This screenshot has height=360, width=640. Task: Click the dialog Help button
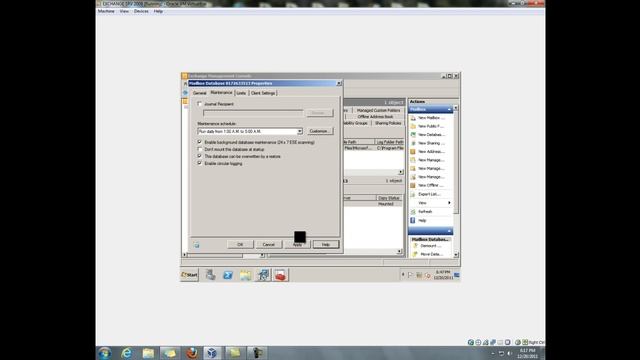[x=326, y=244]
